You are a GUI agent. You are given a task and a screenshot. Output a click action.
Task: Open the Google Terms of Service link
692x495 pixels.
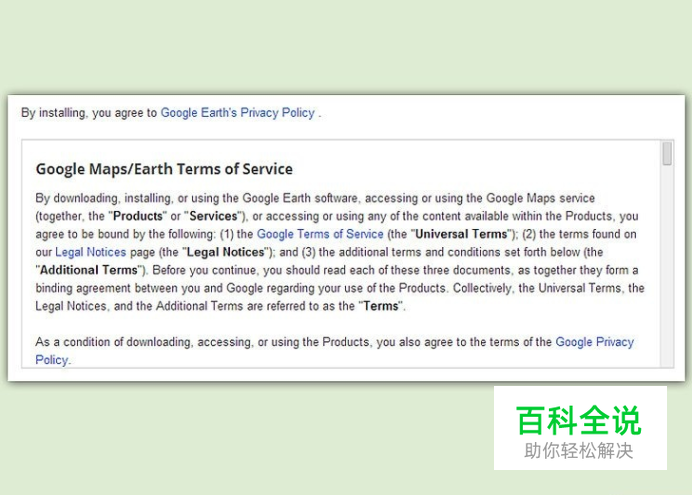click(x=320, y=234)
